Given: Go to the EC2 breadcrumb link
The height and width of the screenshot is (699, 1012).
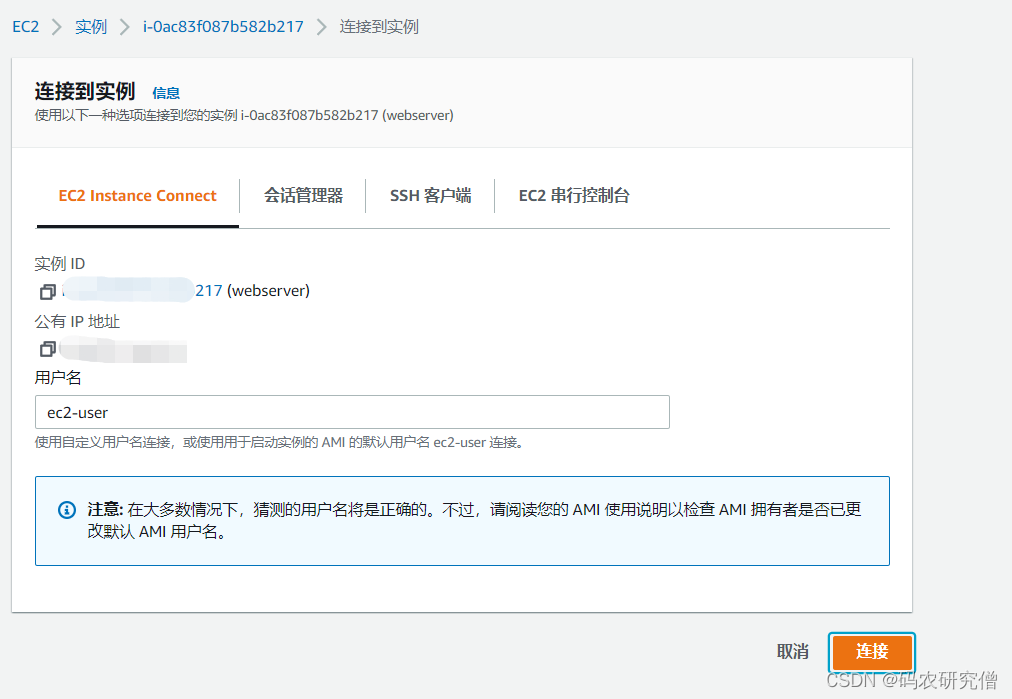Looking at the screenshot, I should [x=25, y=27].
